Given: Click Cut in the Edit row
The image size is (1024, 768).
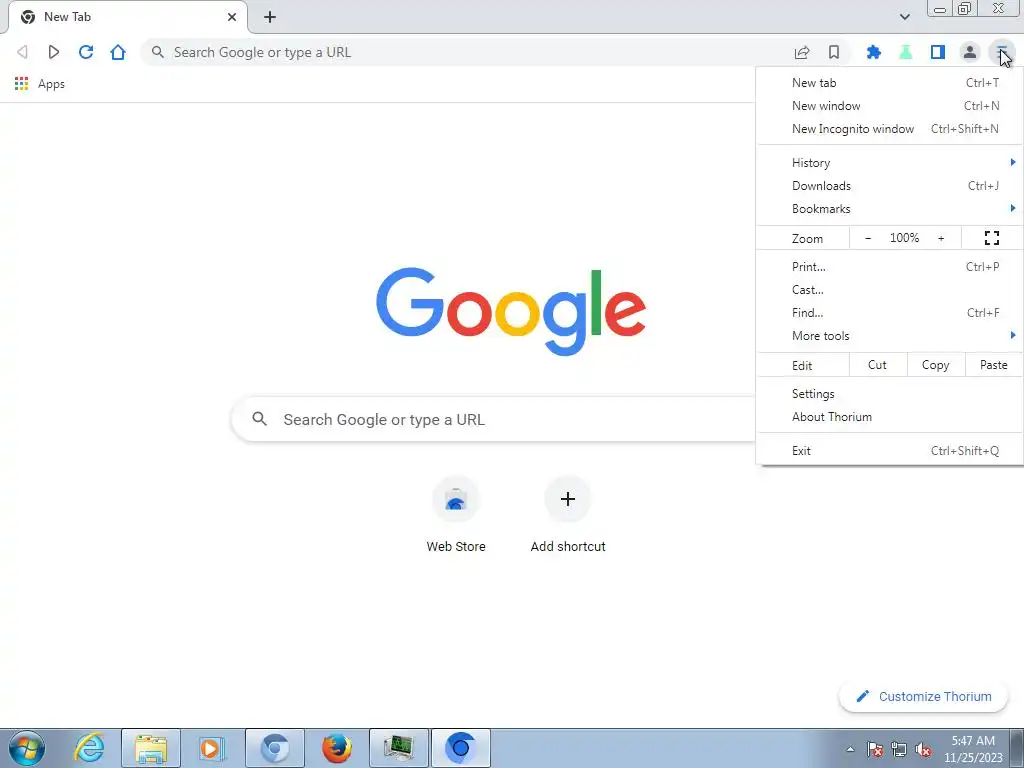Looking at the screenshot, I should tap(878, 365).
